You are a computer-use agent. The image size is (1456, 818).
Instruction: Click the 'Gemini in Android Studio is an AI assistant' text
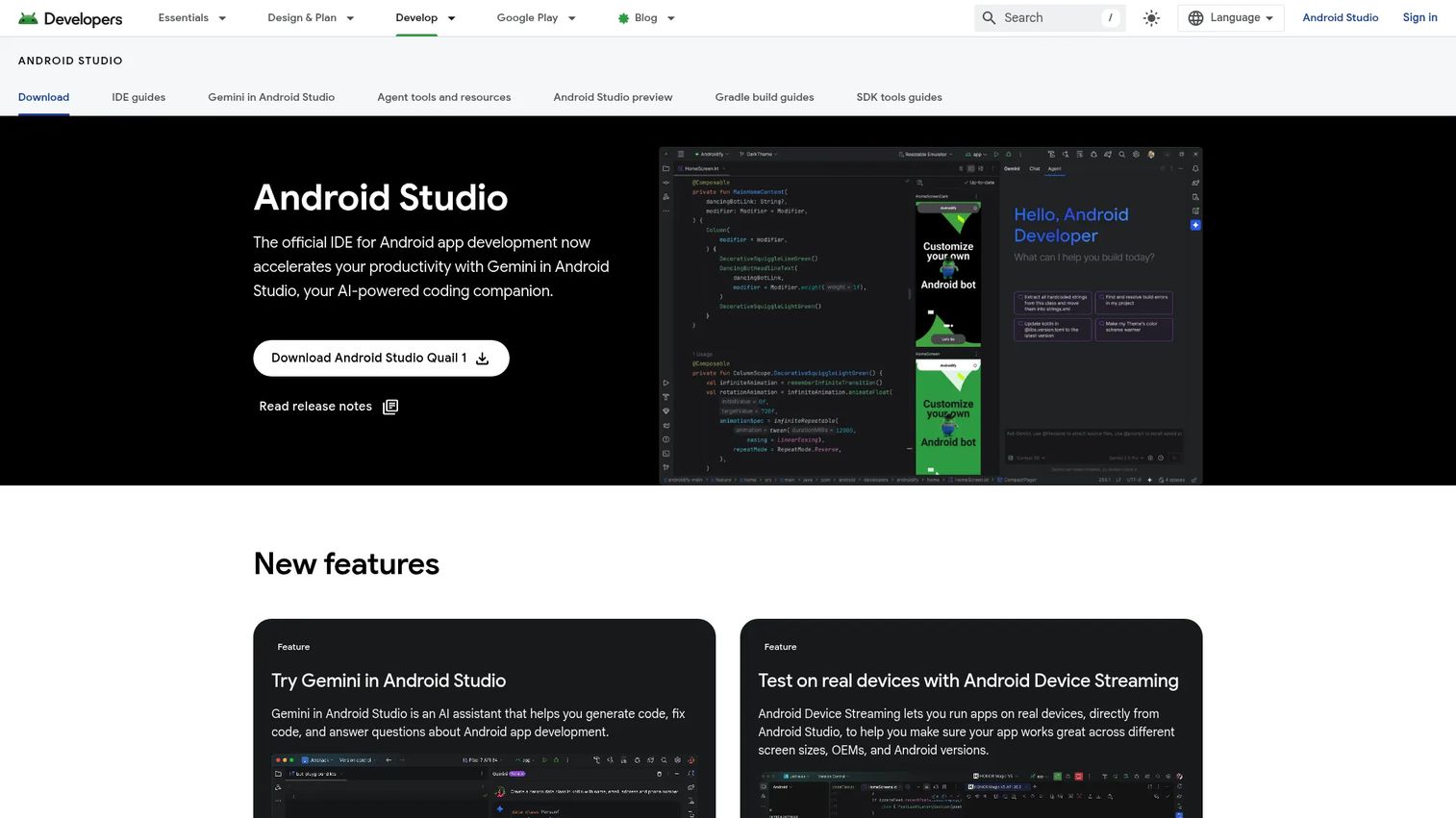[x=478, y=723]
